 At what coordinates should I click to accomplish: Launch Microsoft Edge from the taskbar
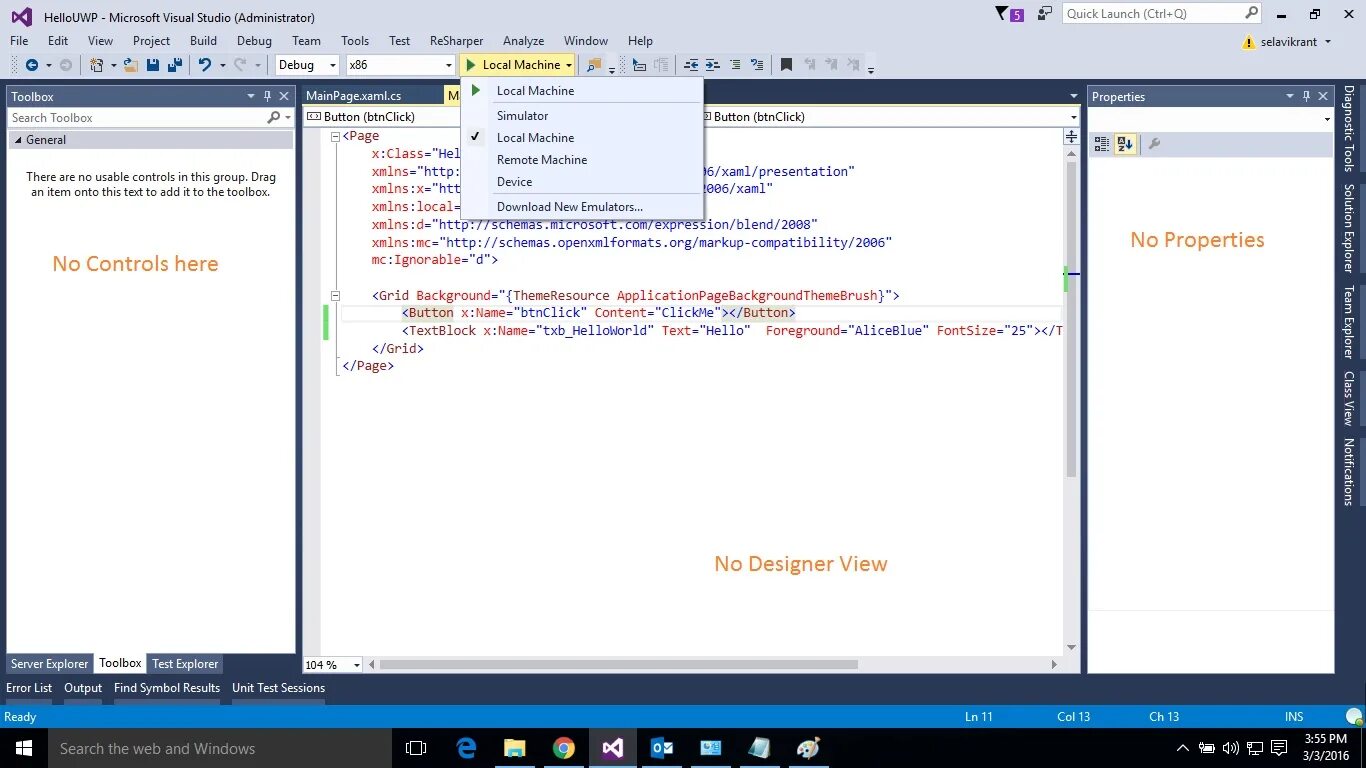(x=466, y=748)
